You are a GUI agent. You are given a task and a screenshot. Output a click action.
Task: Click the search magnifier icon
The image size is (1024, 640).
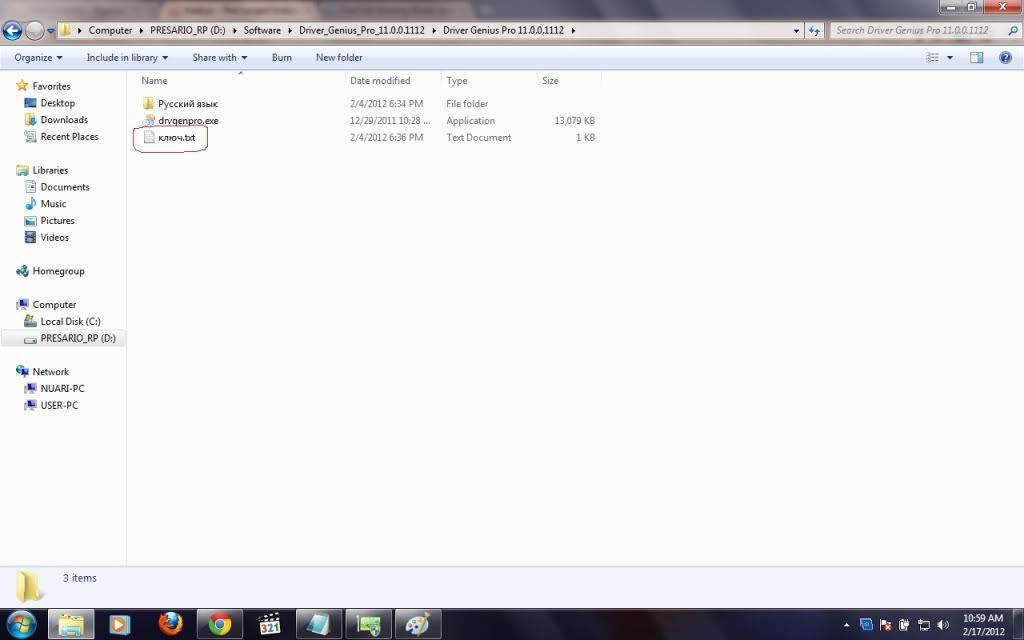pyautogui.click(x=1013, y=30)
